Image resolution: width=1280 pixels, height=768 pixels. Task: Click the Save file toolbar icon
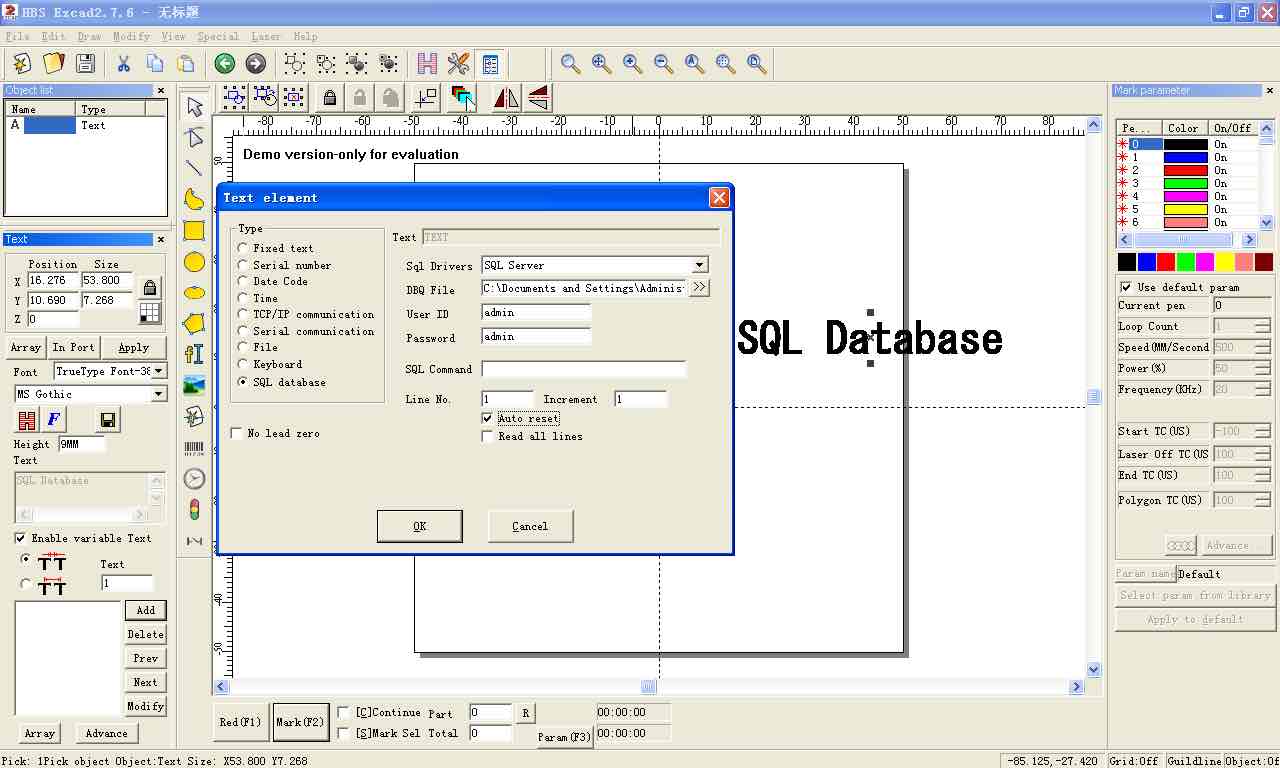pyautogui.click(x=86, y=64)
